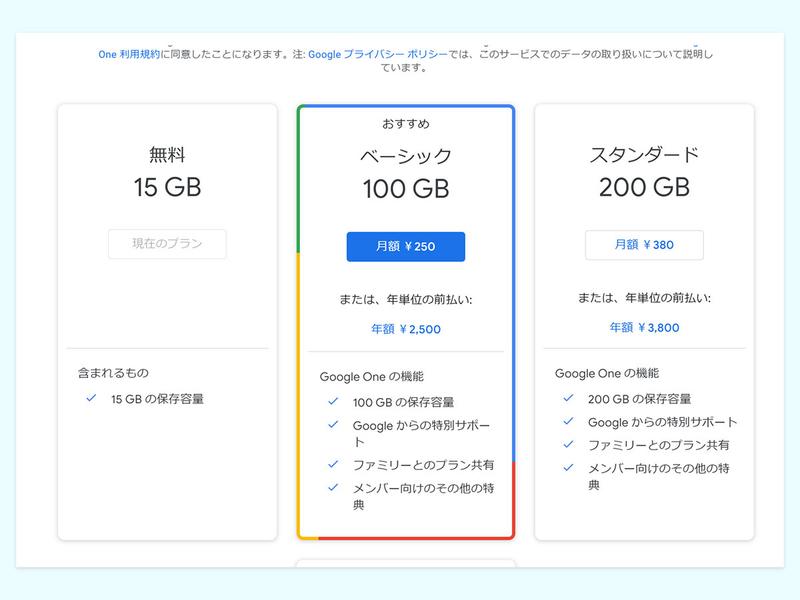This screenshot has height=600, width=800.
Task: Click the Standard plan Google One の機能 label
Action: coord(607,373)
